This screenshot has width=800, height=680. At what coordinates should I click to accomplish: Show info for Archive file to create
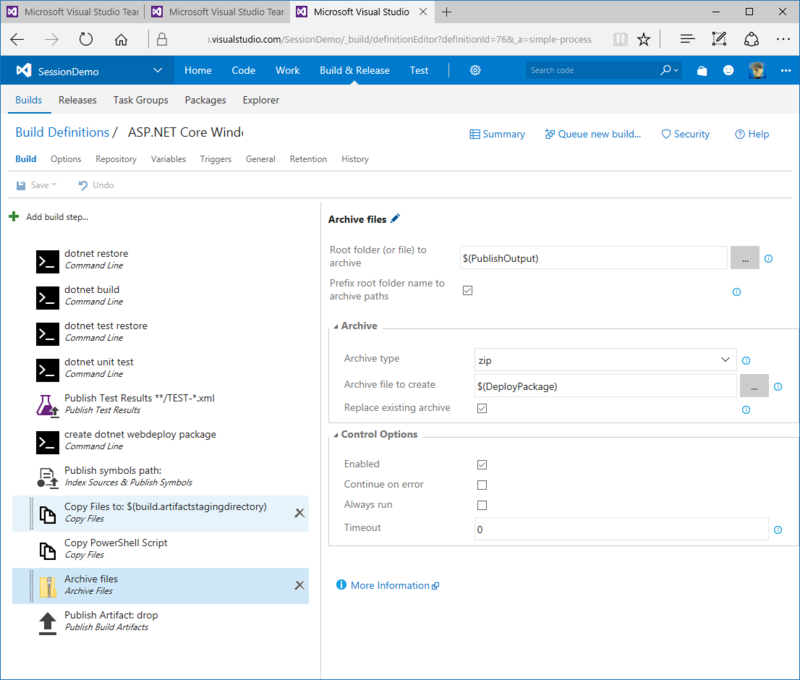pyautogui.click(x=778, y=387)
